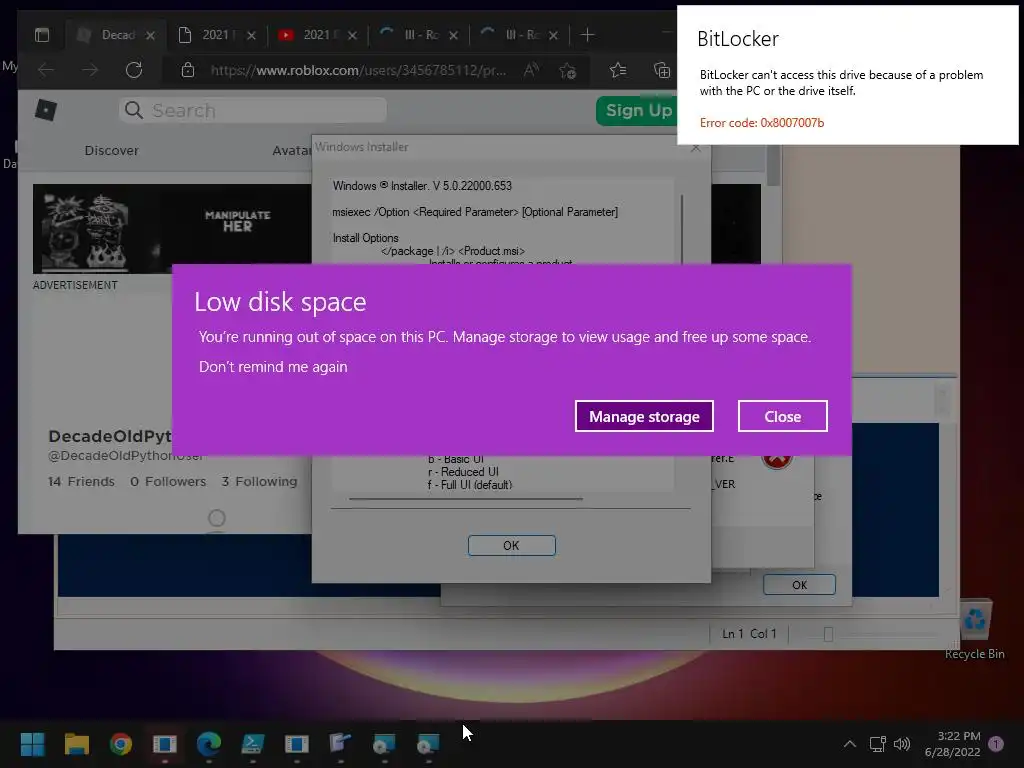Open the last installer icon on the taskbar

click(x=428, y=744)
